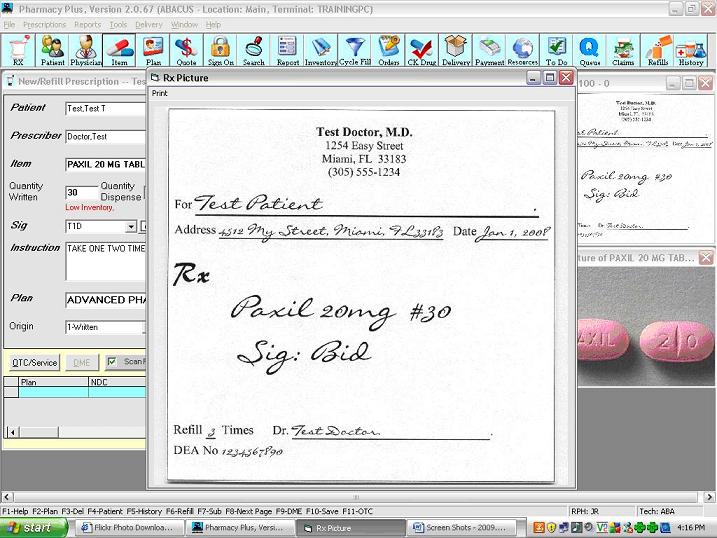Open the RX toolbar icon
The image size is (717, 538).
[18, 50]
